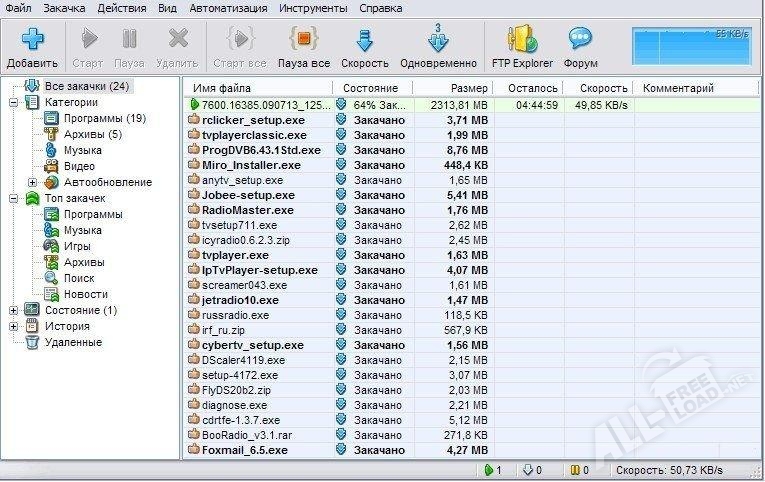Sort by Имя файла column header

pos(222,88)
